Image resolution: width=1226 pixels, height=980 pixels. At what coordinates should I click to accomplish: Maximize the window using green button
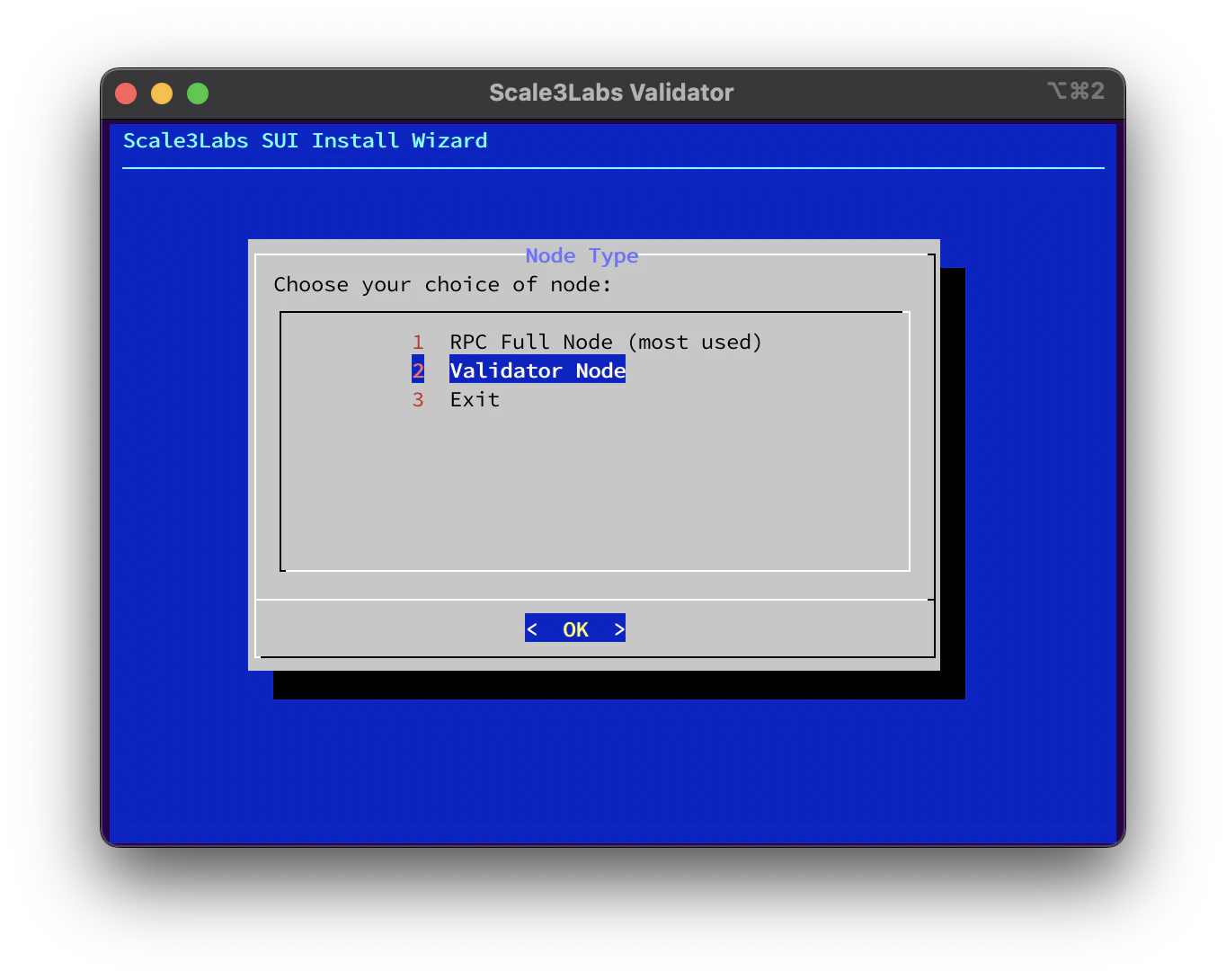tap(198, 94)
